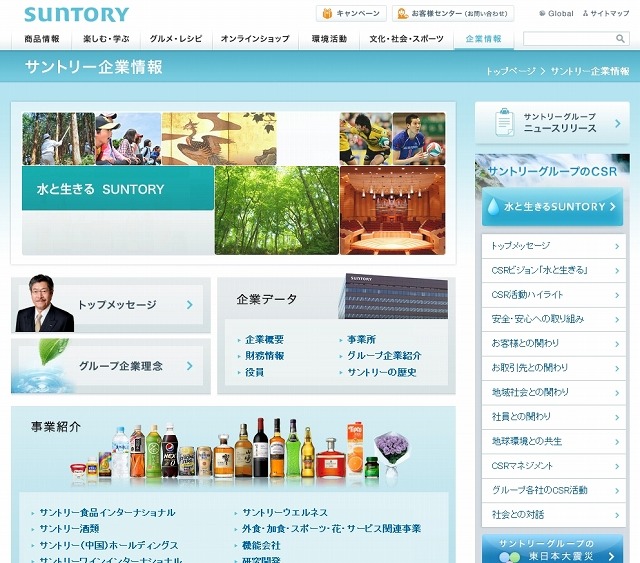Open the 役員 link

click(255, 372)
